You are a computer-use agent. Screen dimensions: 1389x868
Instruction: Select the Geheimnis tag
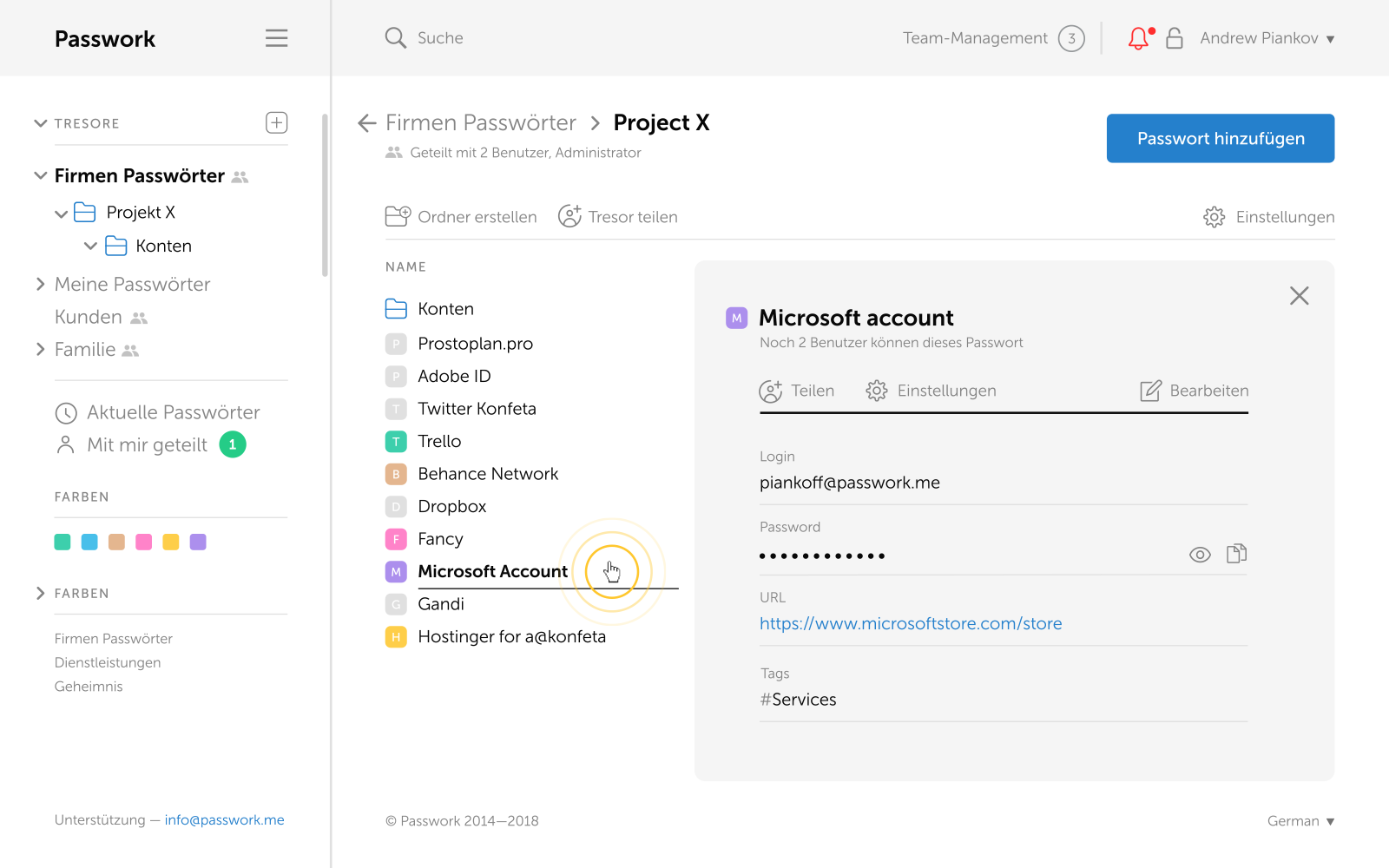tap(89, 687)
